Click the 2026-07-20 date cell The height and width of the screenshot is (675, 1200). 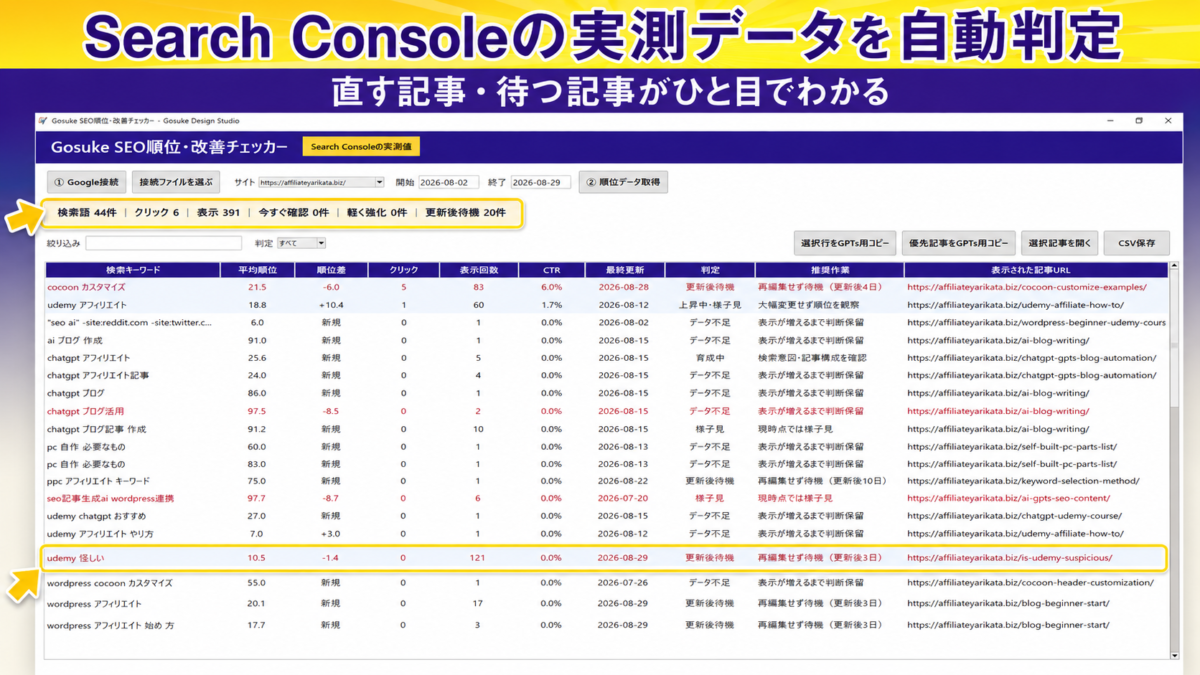pos(623,498)
